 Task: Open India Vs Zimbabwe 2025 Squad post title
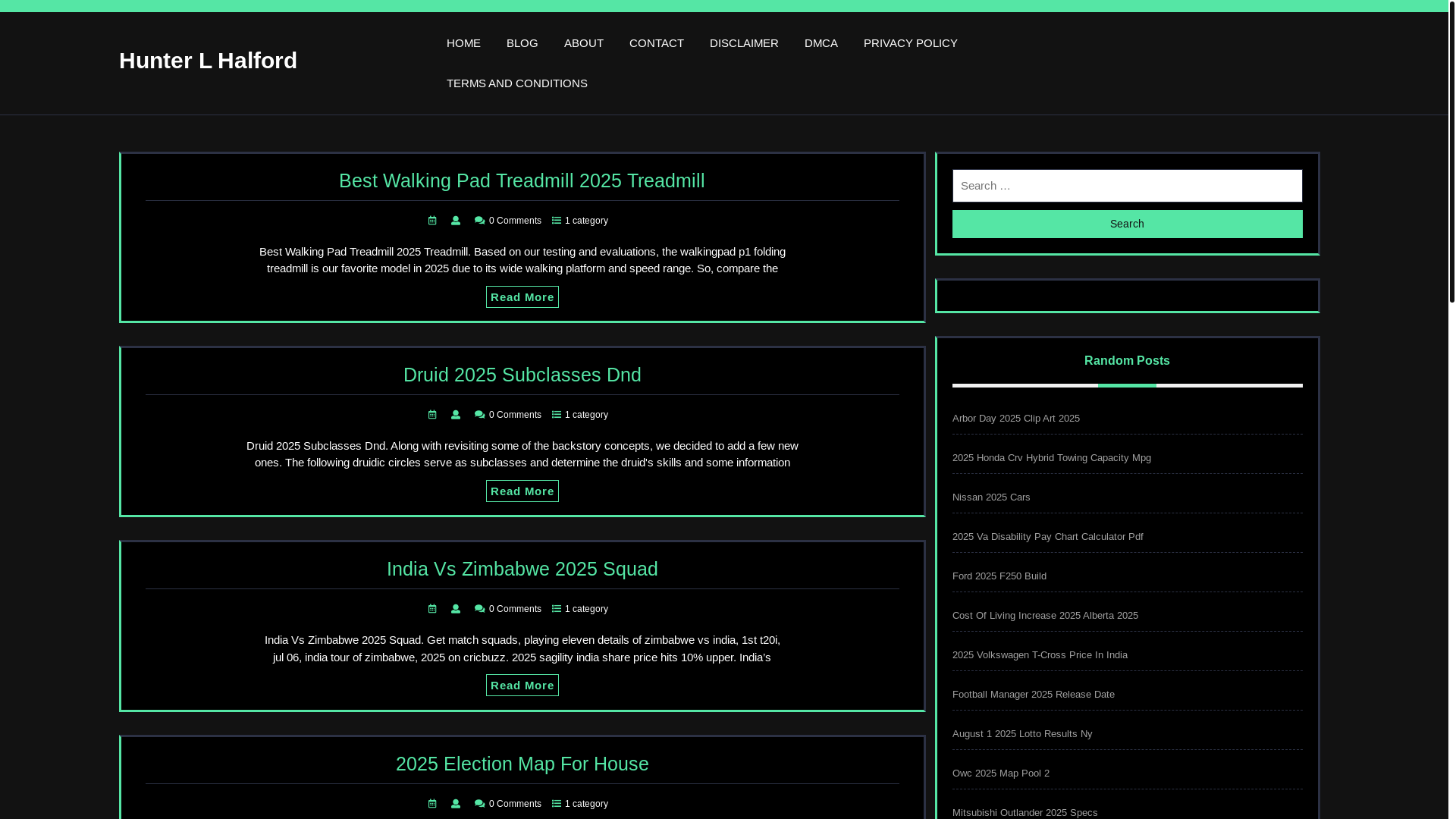(522, 569)
